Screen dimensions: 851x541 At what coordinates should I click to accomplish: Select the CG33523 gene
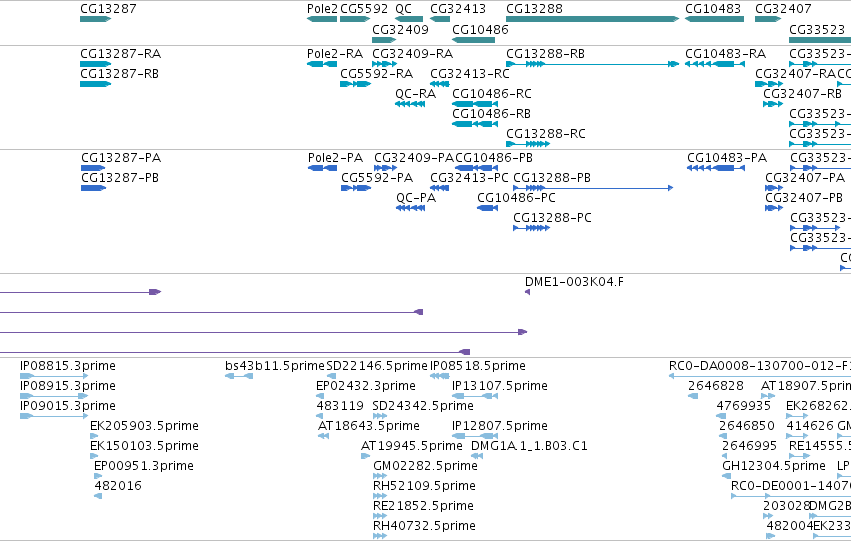[820, 40]
